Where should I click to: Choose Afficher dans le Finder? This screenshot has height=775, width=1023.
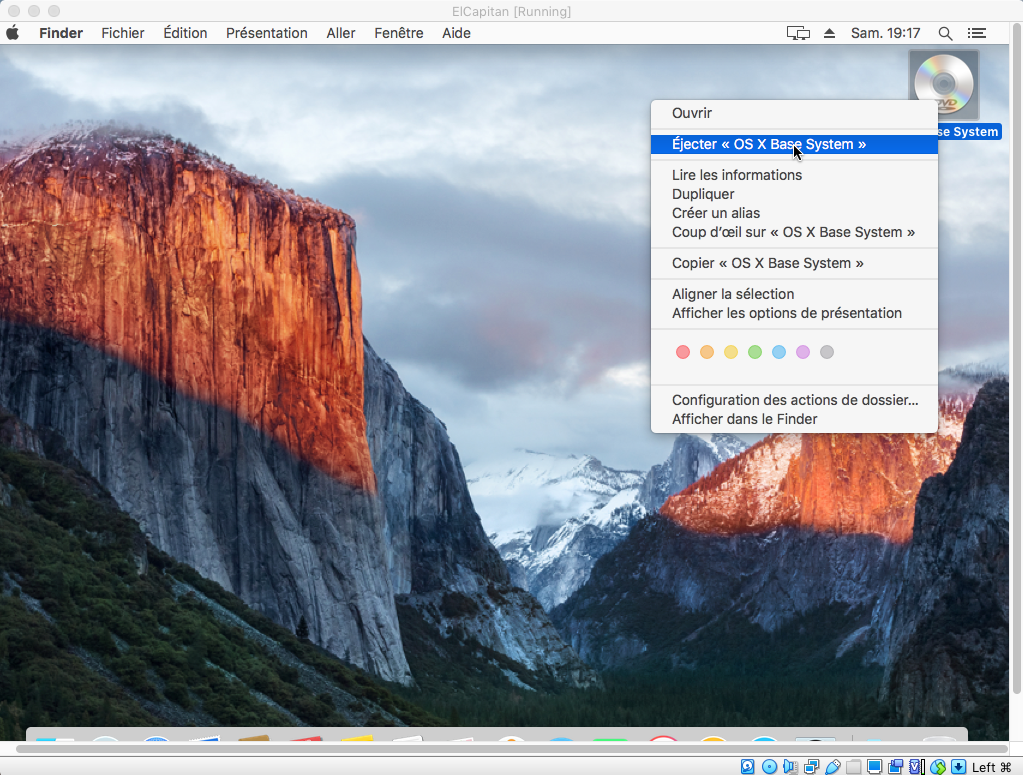tap(794, 419)
